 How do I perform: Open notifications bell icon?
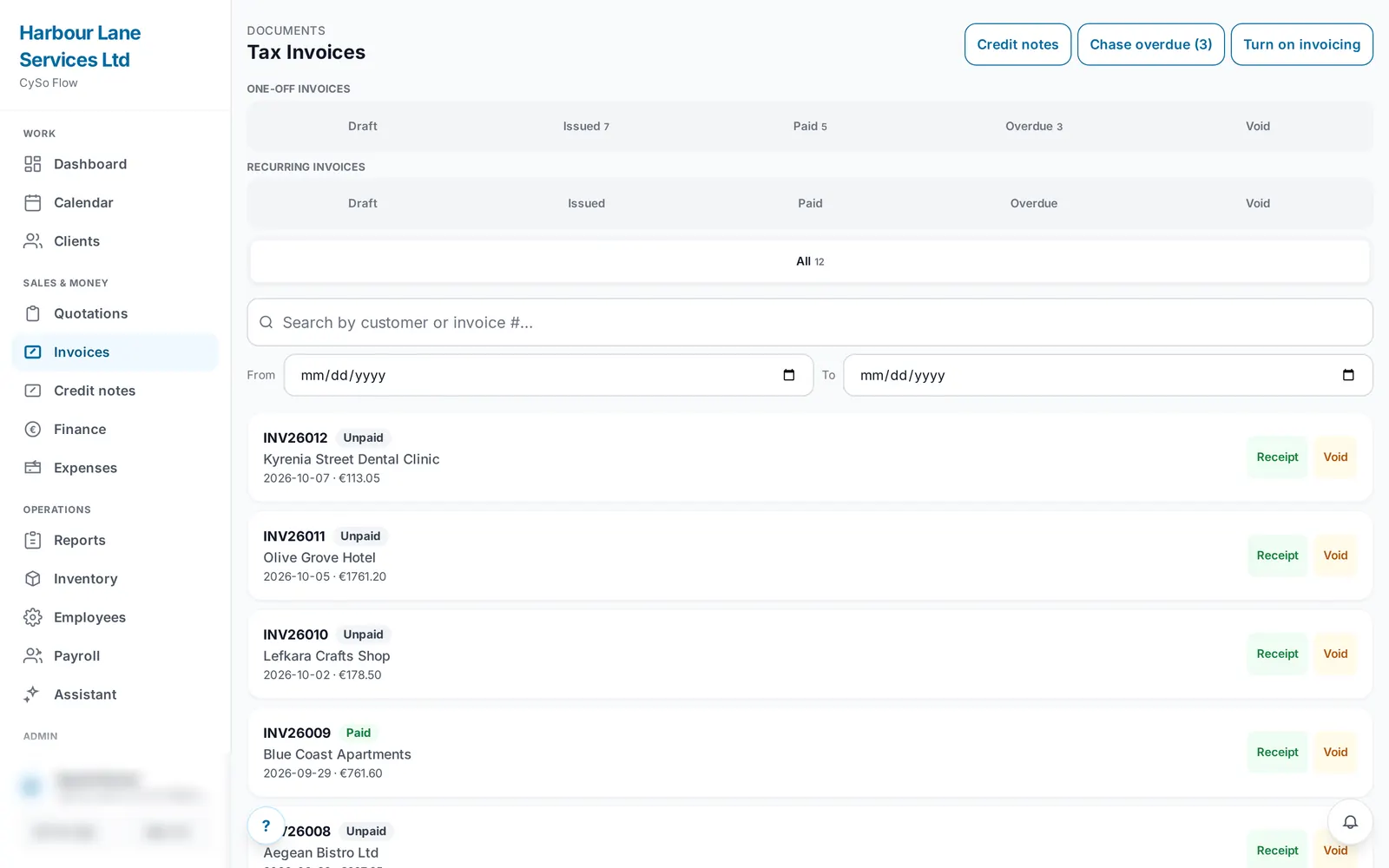1350,822
